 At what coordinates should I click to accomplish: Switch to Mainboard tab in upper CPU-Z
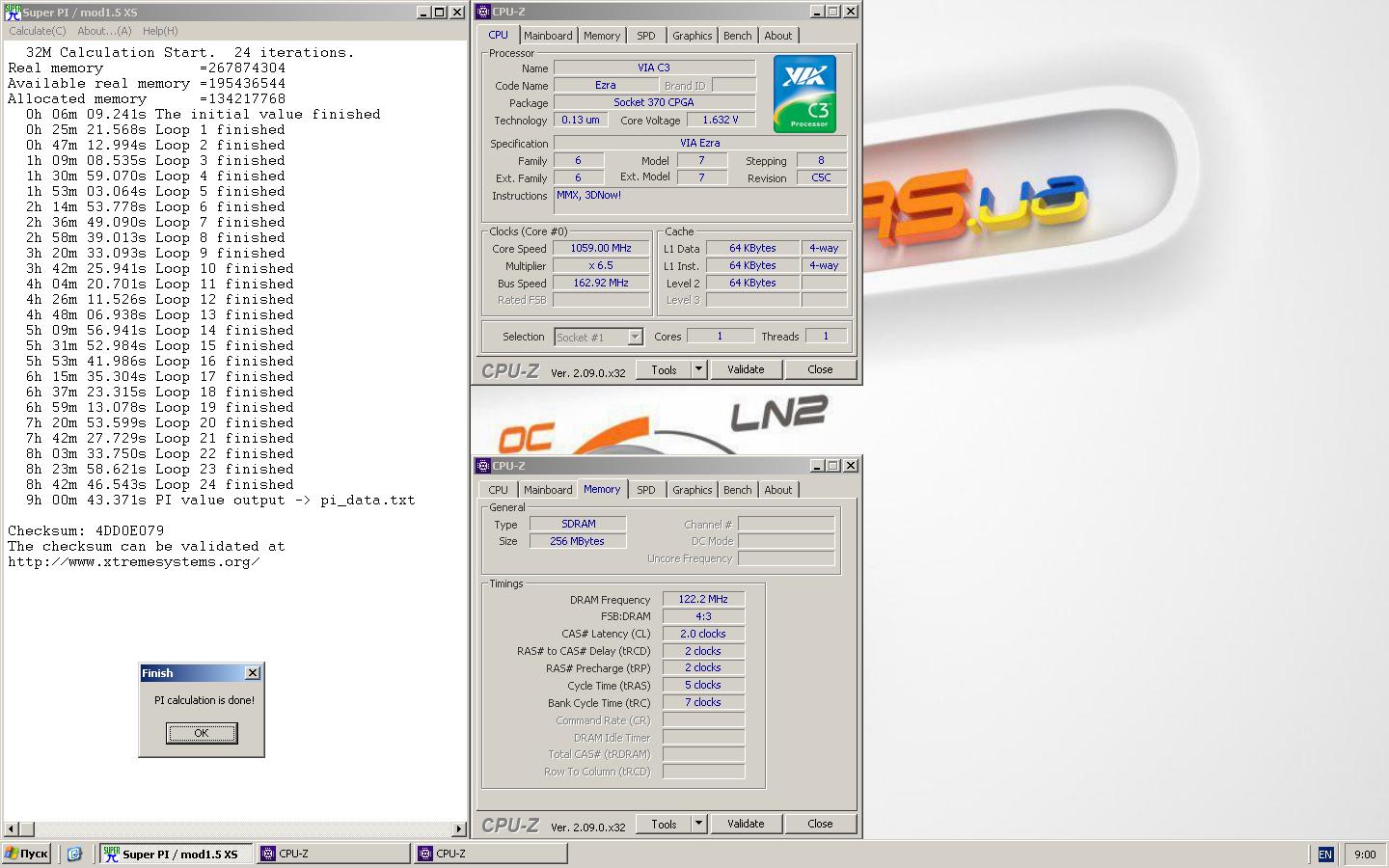pos(548,36)
